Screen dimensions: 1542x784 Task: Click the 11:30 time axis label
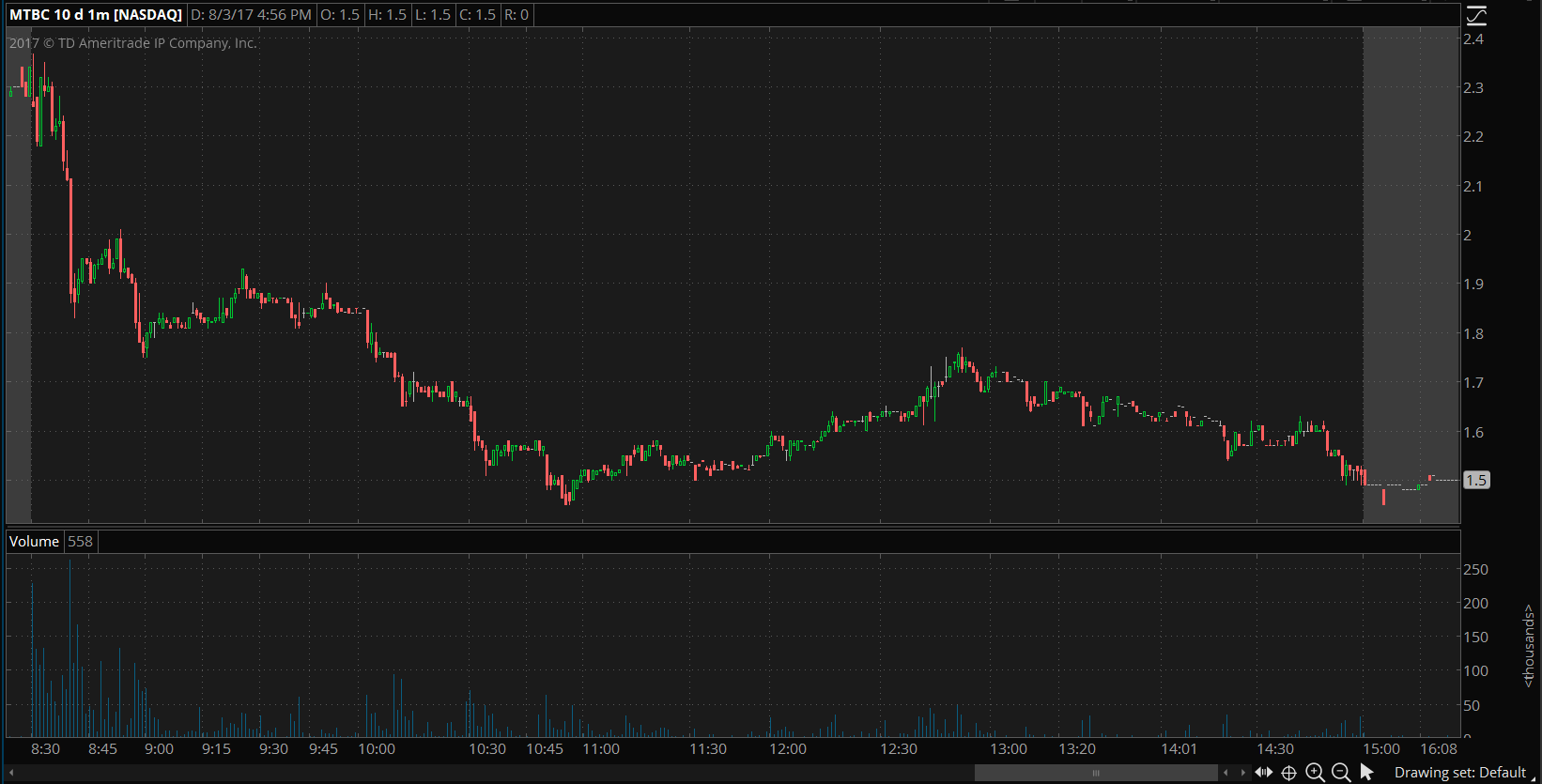(x=708, y=748)
